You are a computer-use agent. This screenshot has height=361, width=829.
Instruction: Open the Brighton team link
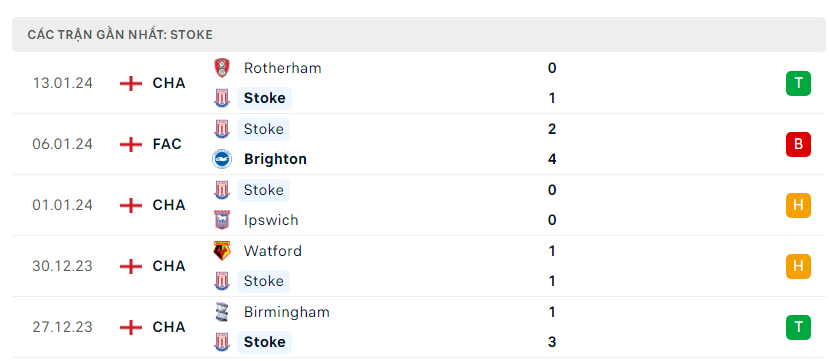pos(275,159)
